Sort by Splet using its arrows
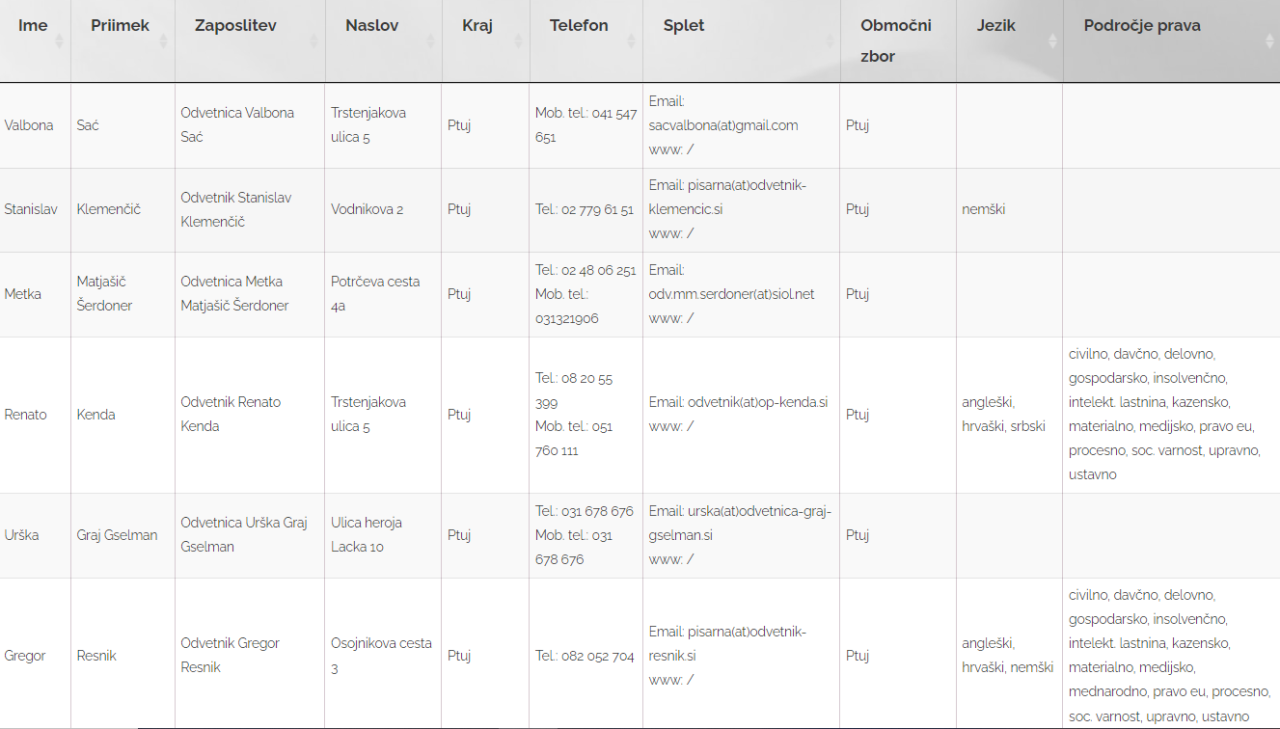Screen dimensions: 1280x729 point(828,41)
